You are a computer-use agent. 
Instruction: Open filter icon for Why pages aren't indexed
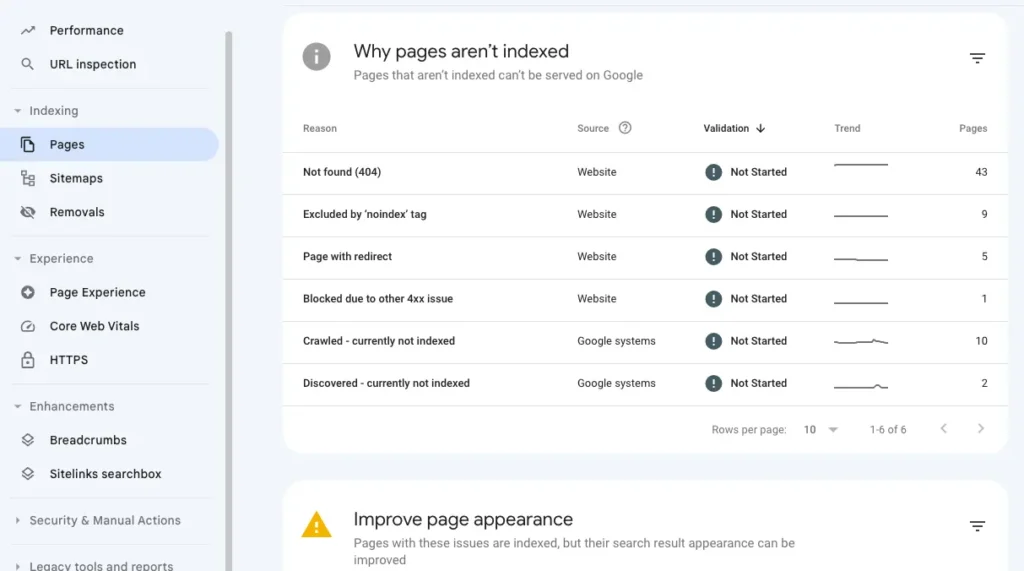pos(977,58)
